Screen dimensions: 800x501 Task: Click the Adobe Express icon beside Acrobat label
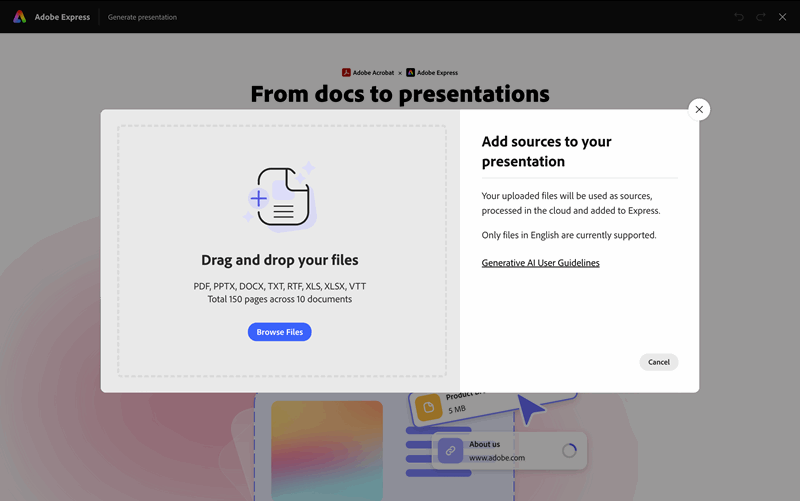pos(411,73)
